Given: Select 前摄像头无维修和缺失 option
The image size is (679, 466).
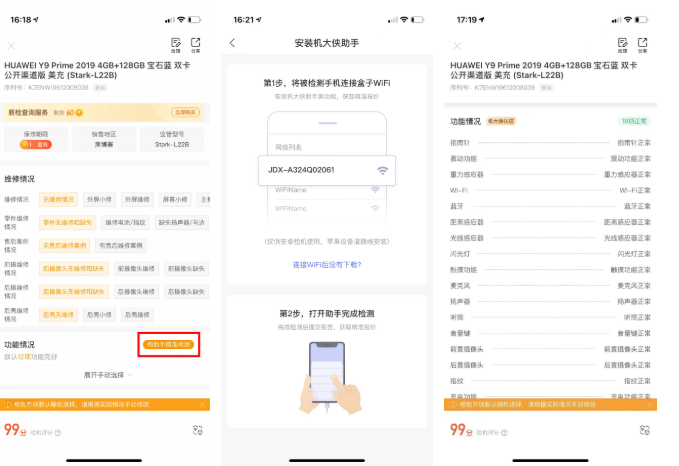Looking at the screenshot, I should pos(74,269).
